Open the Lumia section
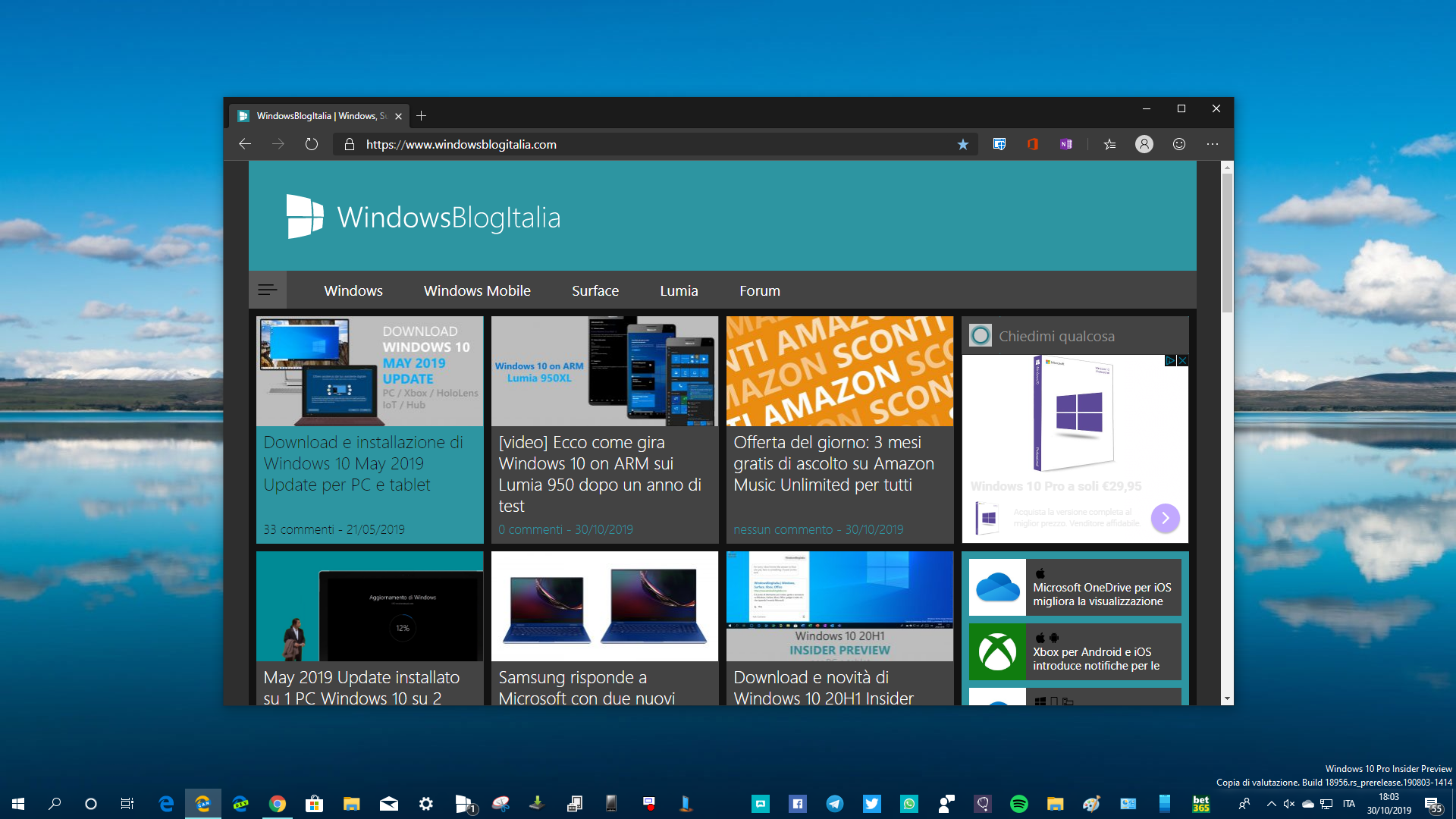This screenshot has height=819, width=1456. [x=679, y=290]
